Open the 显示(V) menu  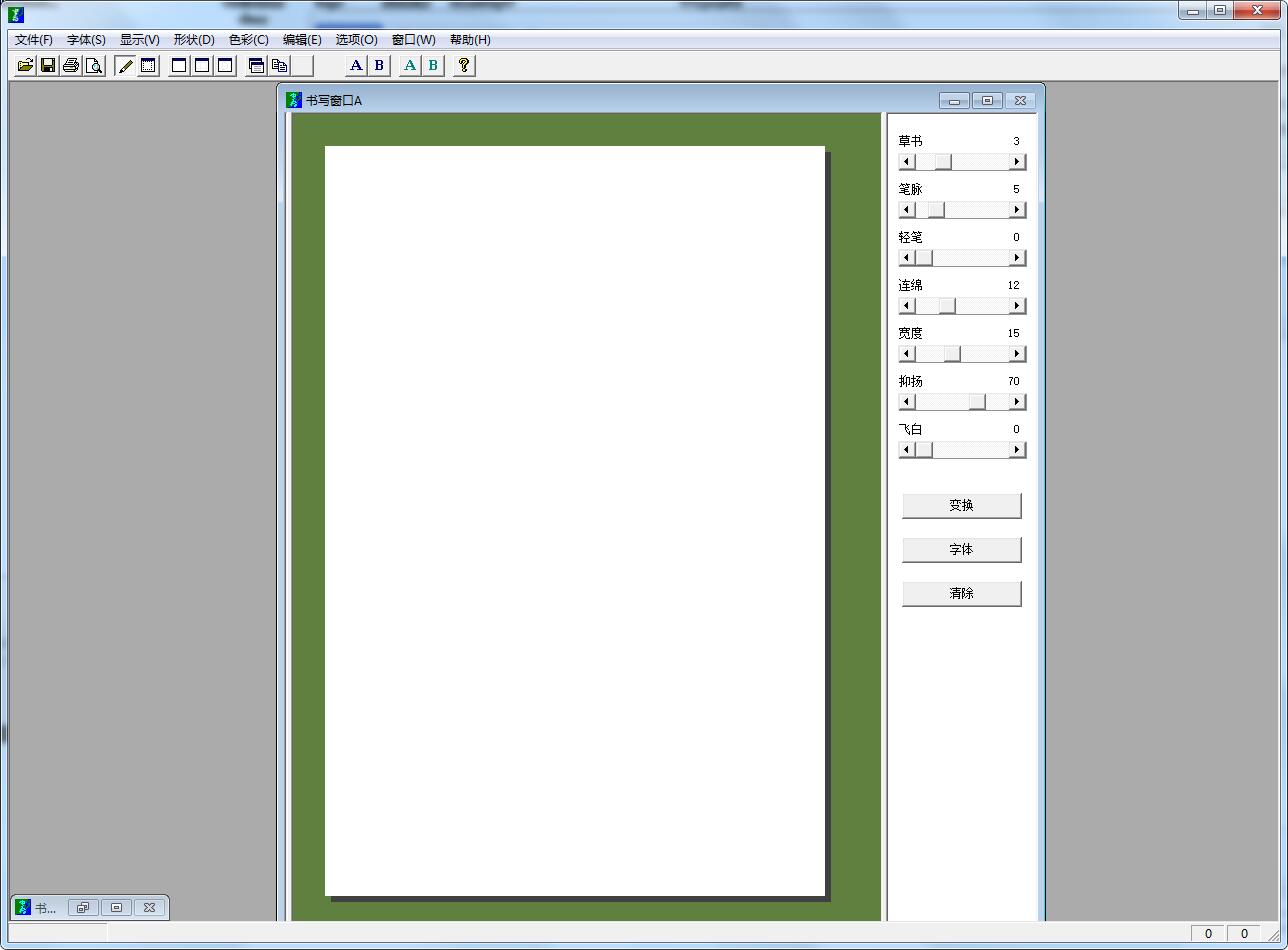coord(139,40)
